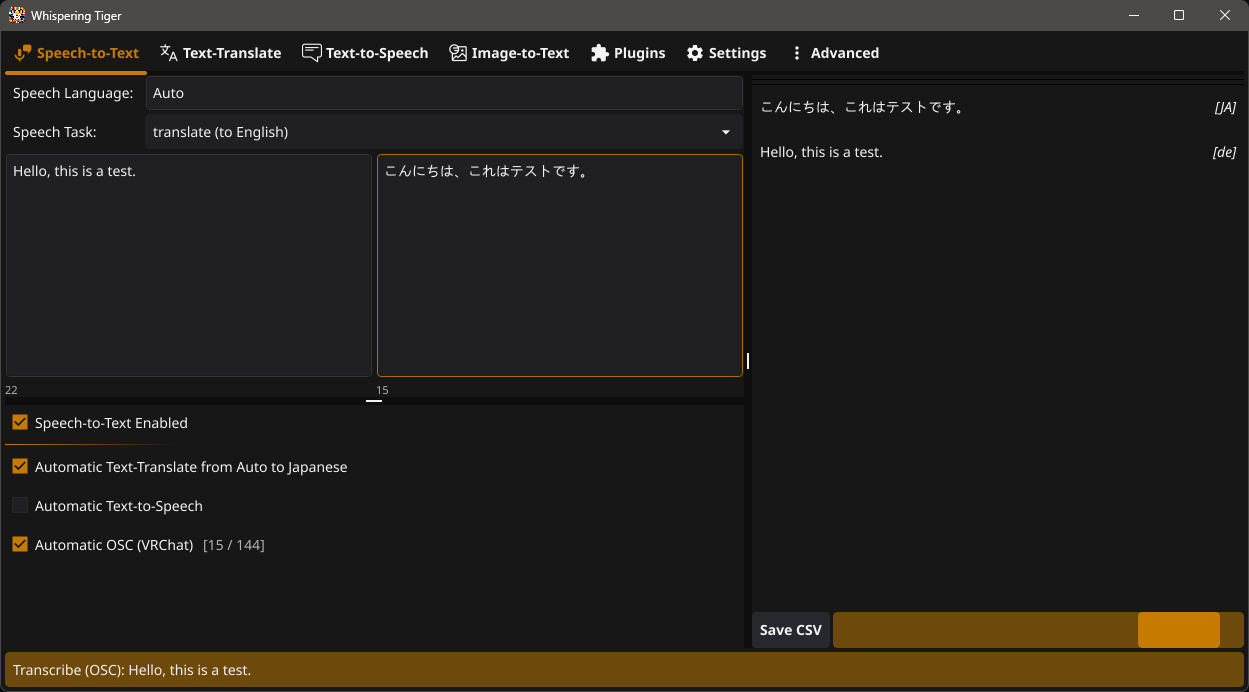The image size is (1249, 692).
Task: Click the Text-to-Speech speech bubble icon
Action: [311, 52]
